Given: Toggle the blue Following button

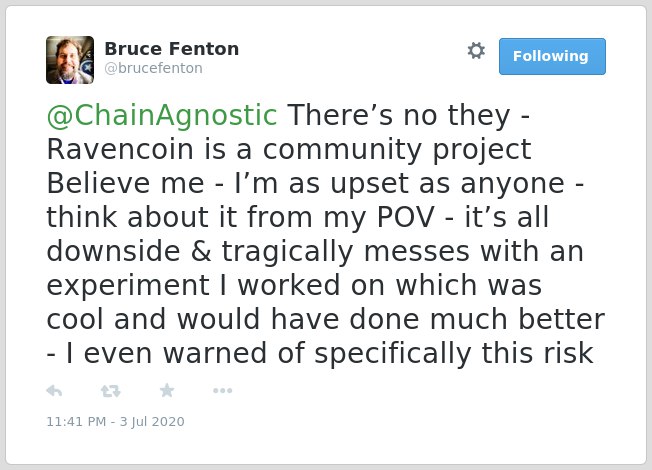Looking at the screenshot, I should click(552, 57).
